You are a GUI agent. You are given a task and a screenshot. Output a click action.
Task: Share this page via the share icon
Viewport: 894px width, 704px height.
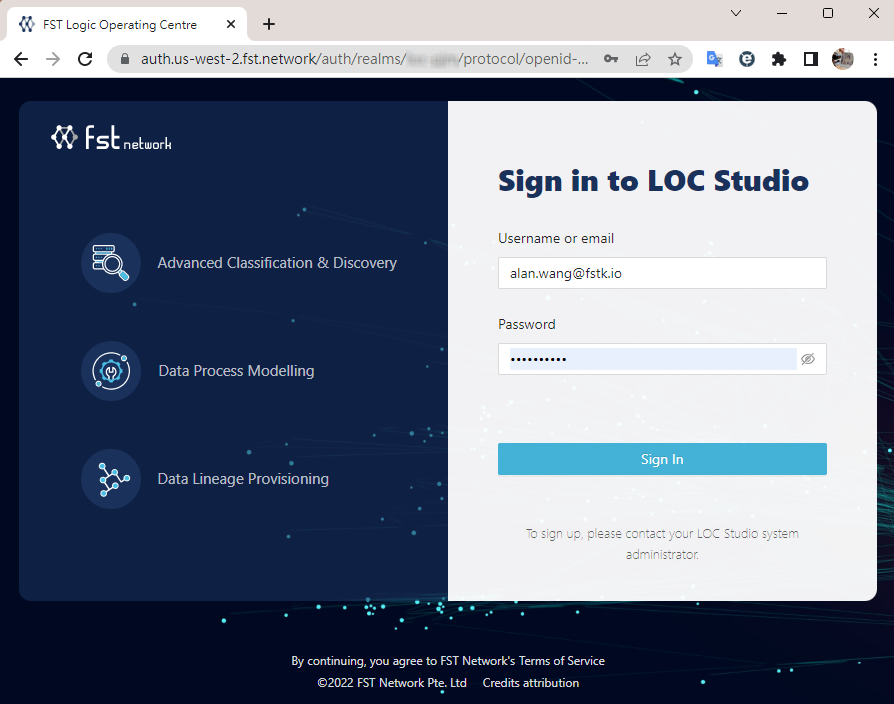[x=643, y=59]
